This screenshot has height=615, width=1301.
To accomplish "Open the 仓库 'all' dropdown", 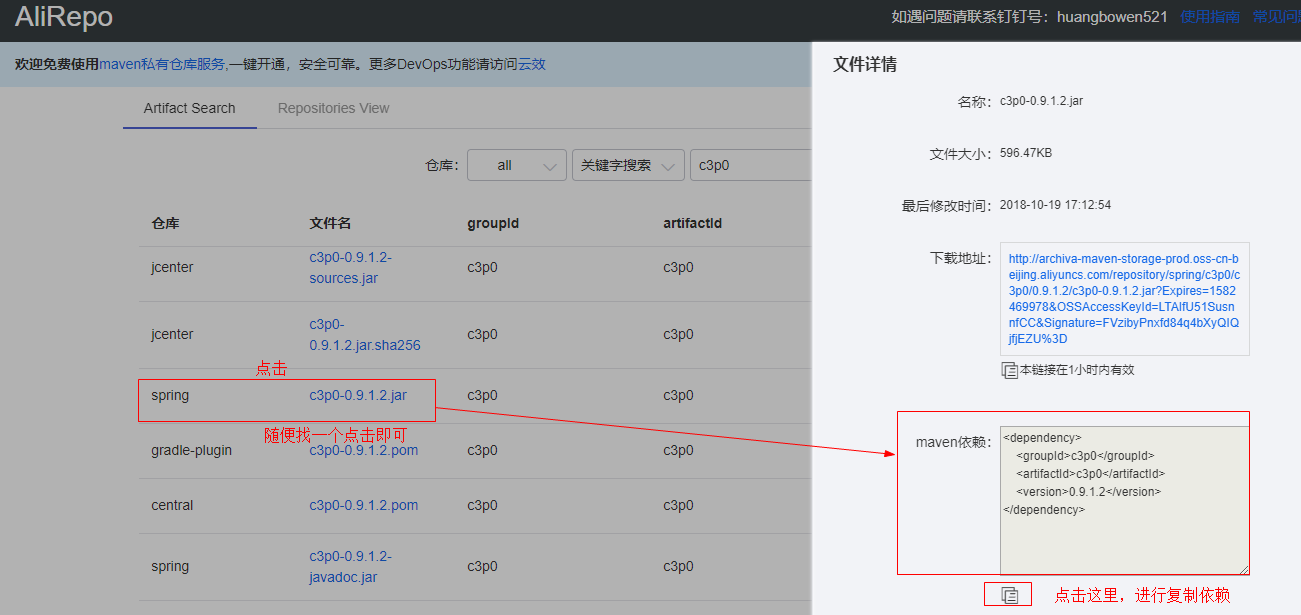I will click(x=516, y=165).
